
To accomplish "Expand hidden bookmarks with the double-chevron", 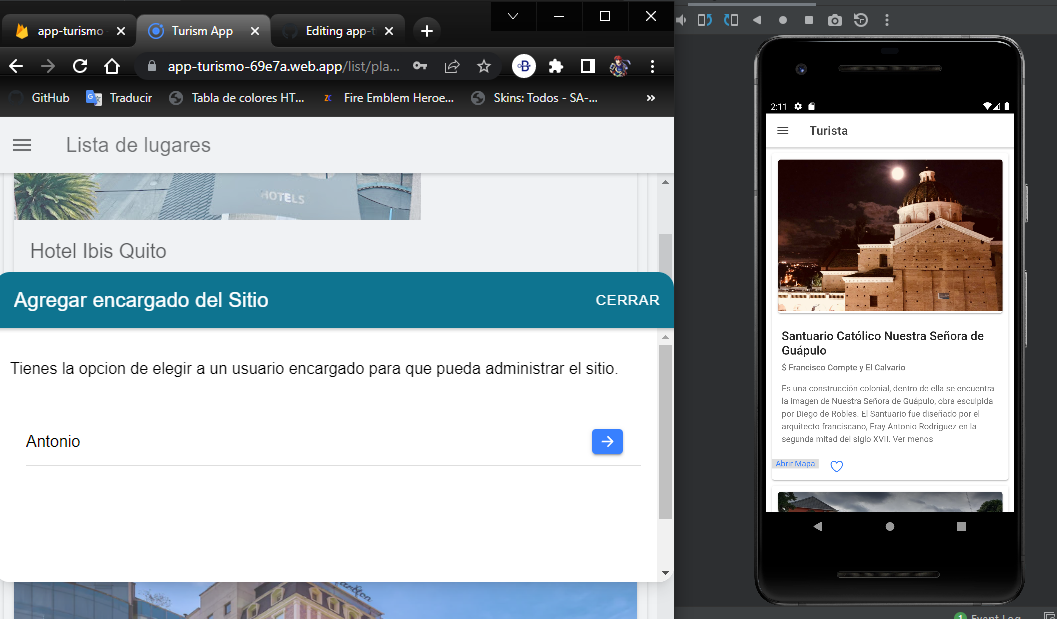I will [x=651, y=97].
